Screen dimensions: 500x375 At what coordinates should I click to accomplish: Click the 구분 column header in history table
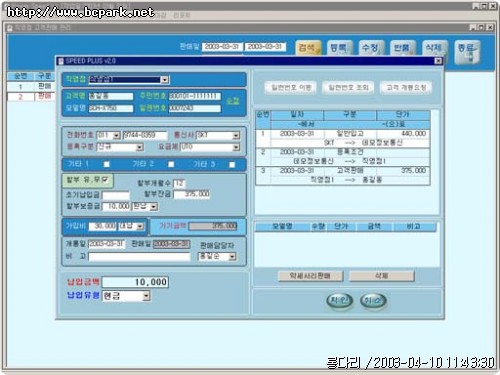(350, 115)
